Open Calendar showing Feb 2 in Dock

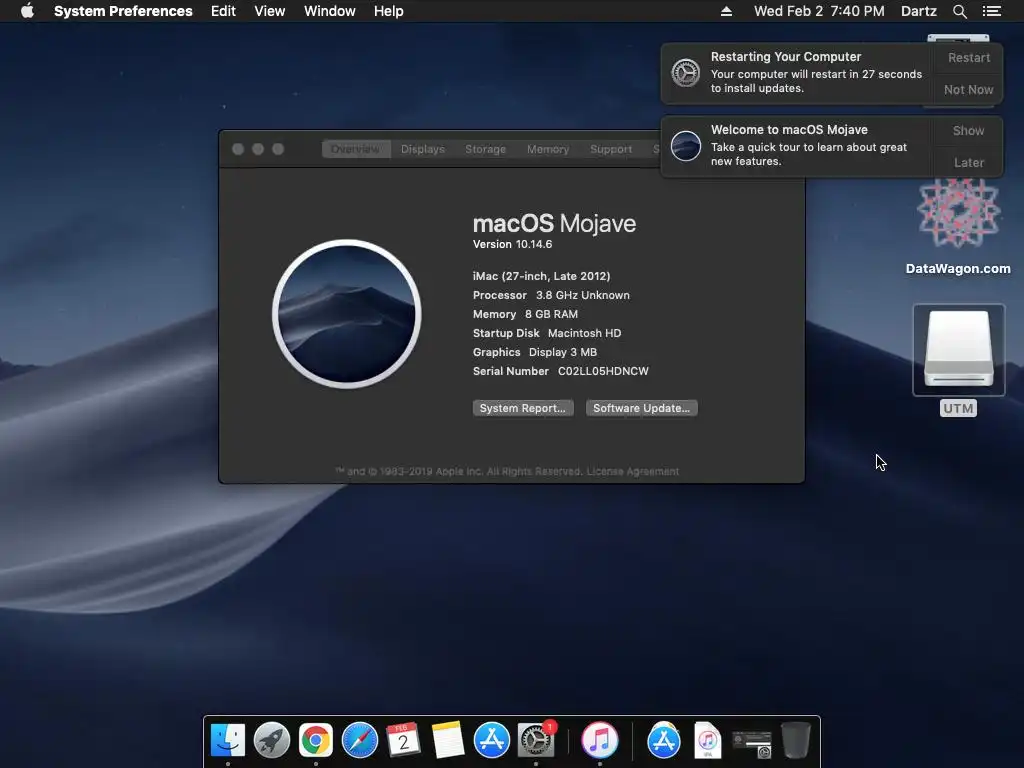[403, 740]
